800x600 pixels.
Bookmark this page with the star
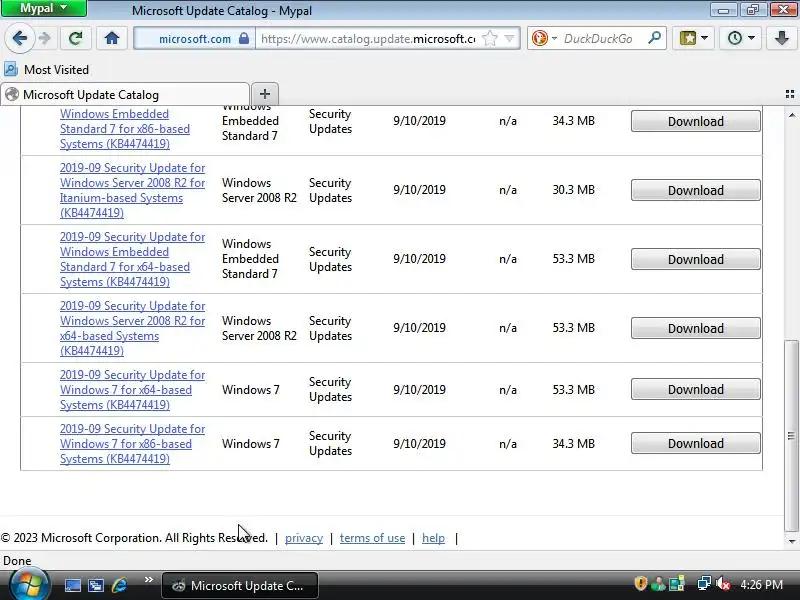[x=489, y=38]
